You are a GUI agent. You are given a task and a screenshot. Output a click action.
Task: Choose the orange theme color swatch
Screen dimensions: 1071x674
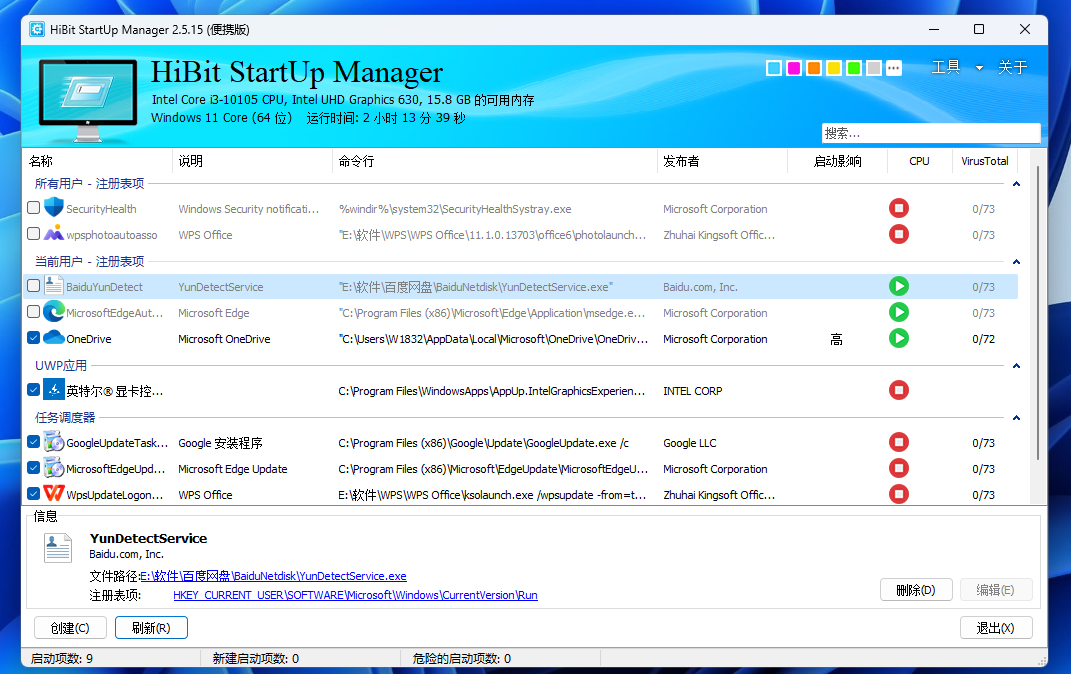[x=813, y=68]
